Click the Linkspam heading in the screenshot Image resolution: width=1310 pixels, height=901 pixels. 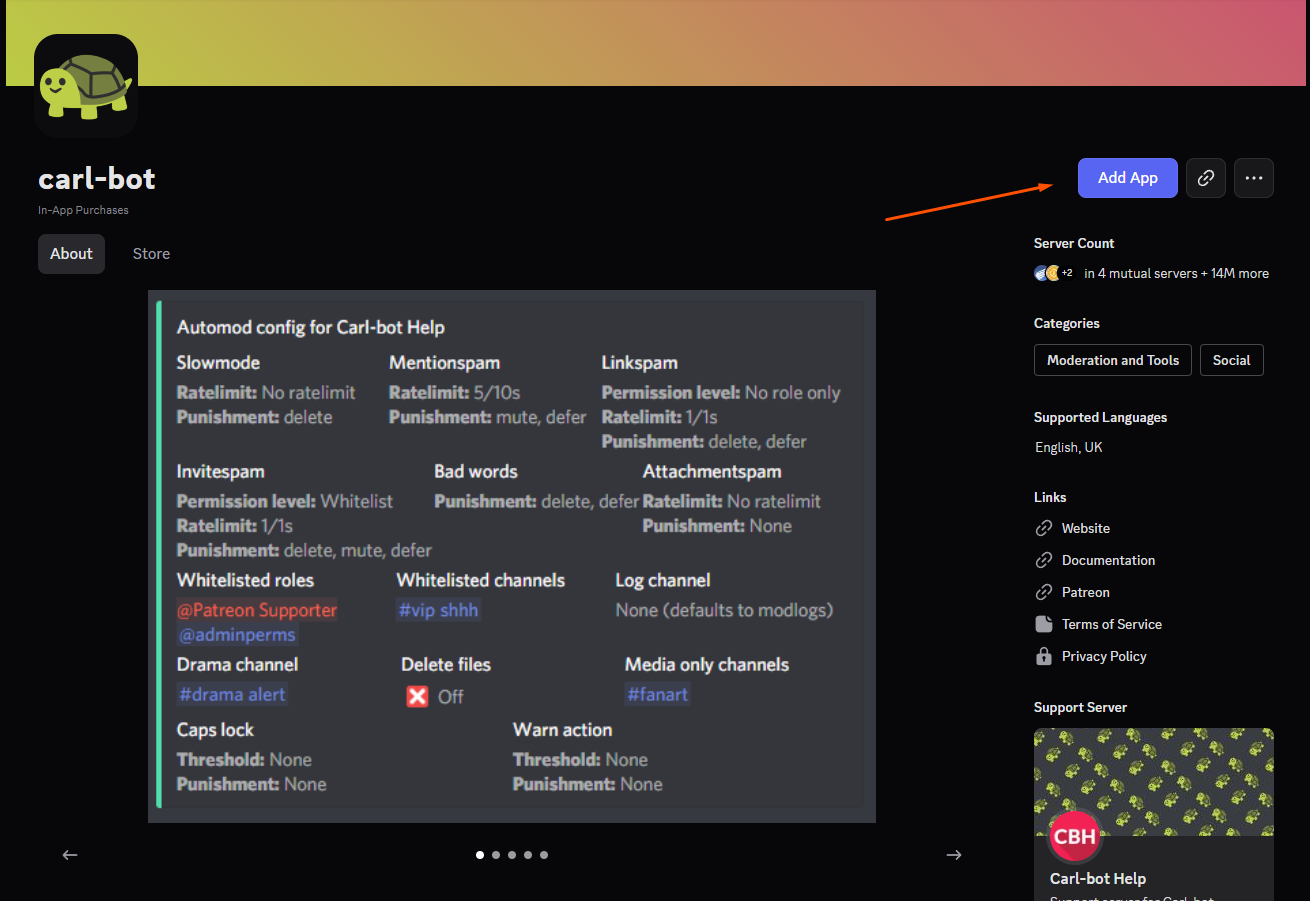640,362
